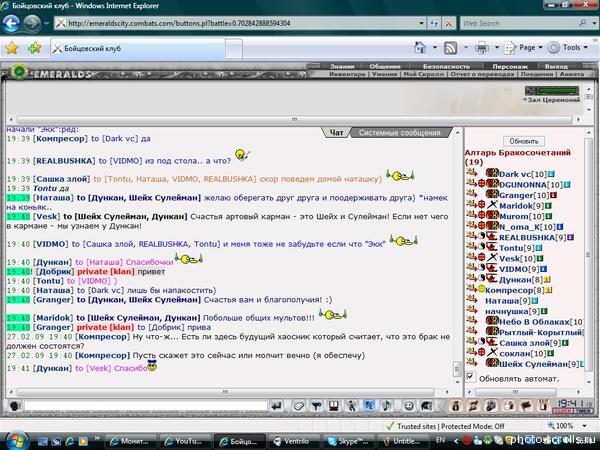Switch to the Системные сообщения tab
600x450 pixels.
point(399,133)
